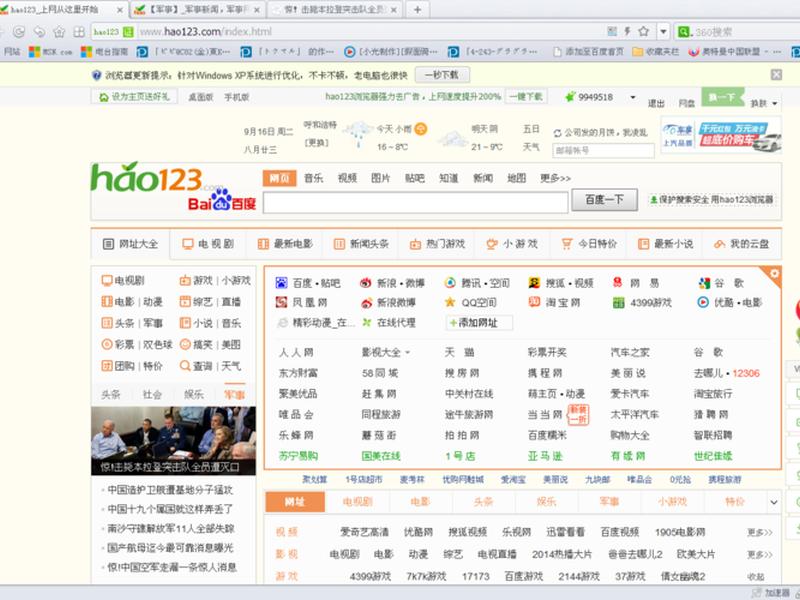
Task: Open 百度·贴吧 site link
Action: point(308,283)
